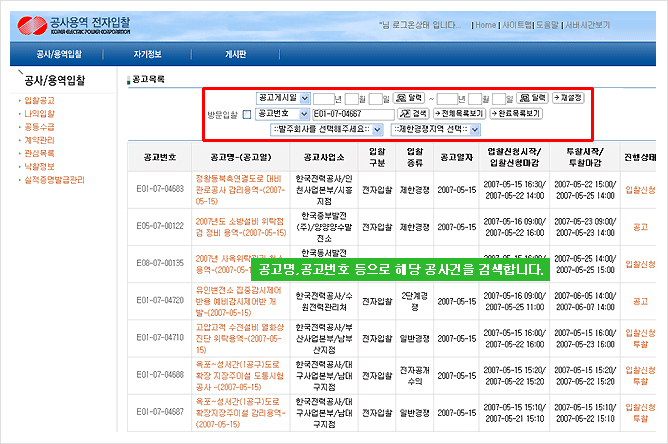The height and width of the screenshot is (444, 668).
Task: Click the end date month input field
Action: [x=475, y=99]
